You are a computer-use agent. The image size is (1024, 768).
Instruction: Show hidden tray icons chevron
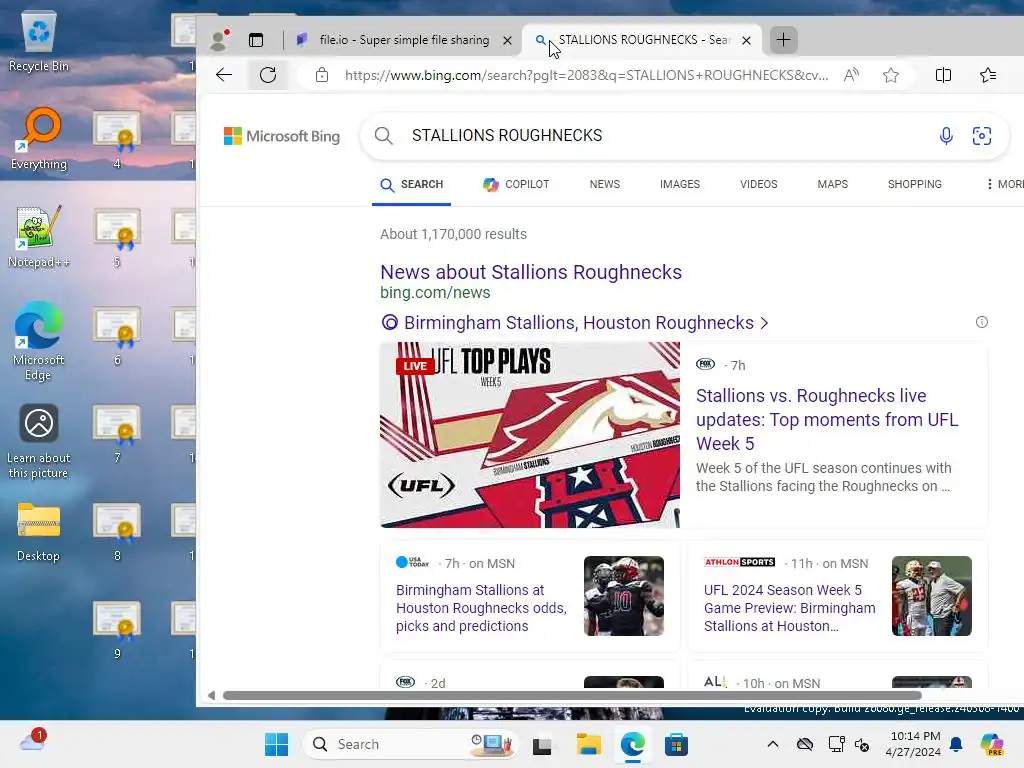tap(773, 744)
